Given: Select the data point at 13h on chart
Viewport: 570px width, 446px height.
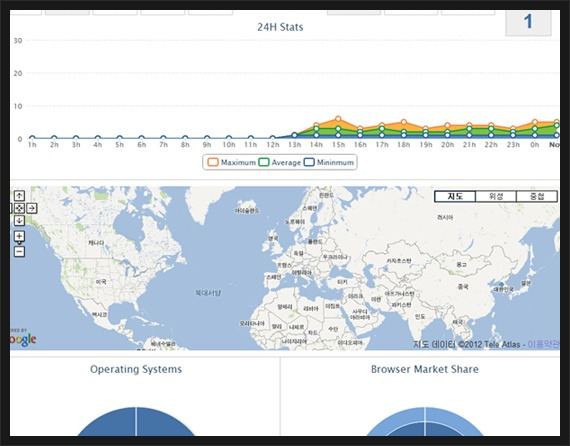Looking at the screenshot, I should click(294, 135).
